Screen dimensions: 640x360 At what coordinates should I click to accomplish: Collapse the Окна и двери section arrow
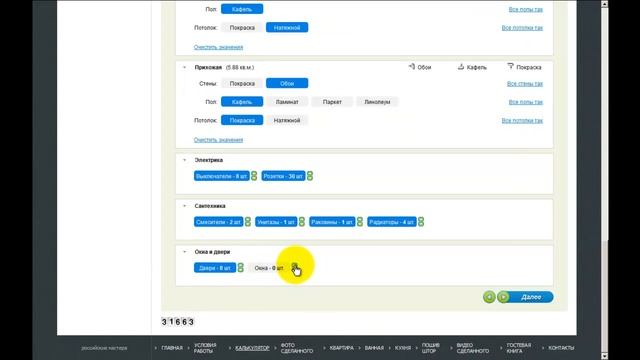coord(184,252)
